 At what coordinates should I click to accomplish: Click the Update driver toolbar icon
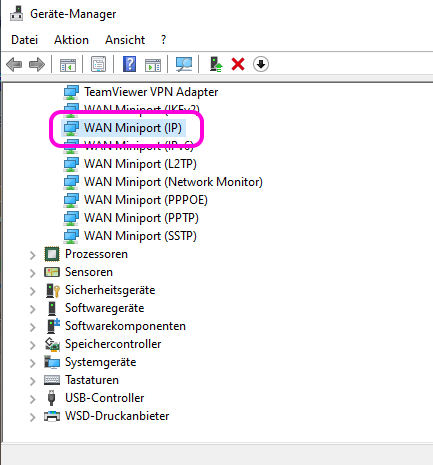216,64
